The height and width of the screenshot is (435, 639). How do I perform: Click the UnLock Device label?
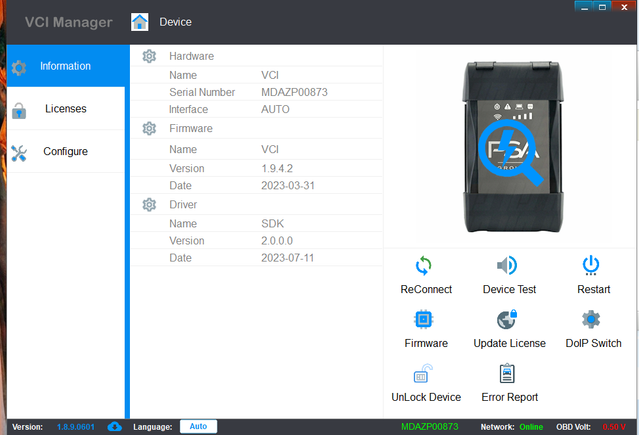coord(426,397)
